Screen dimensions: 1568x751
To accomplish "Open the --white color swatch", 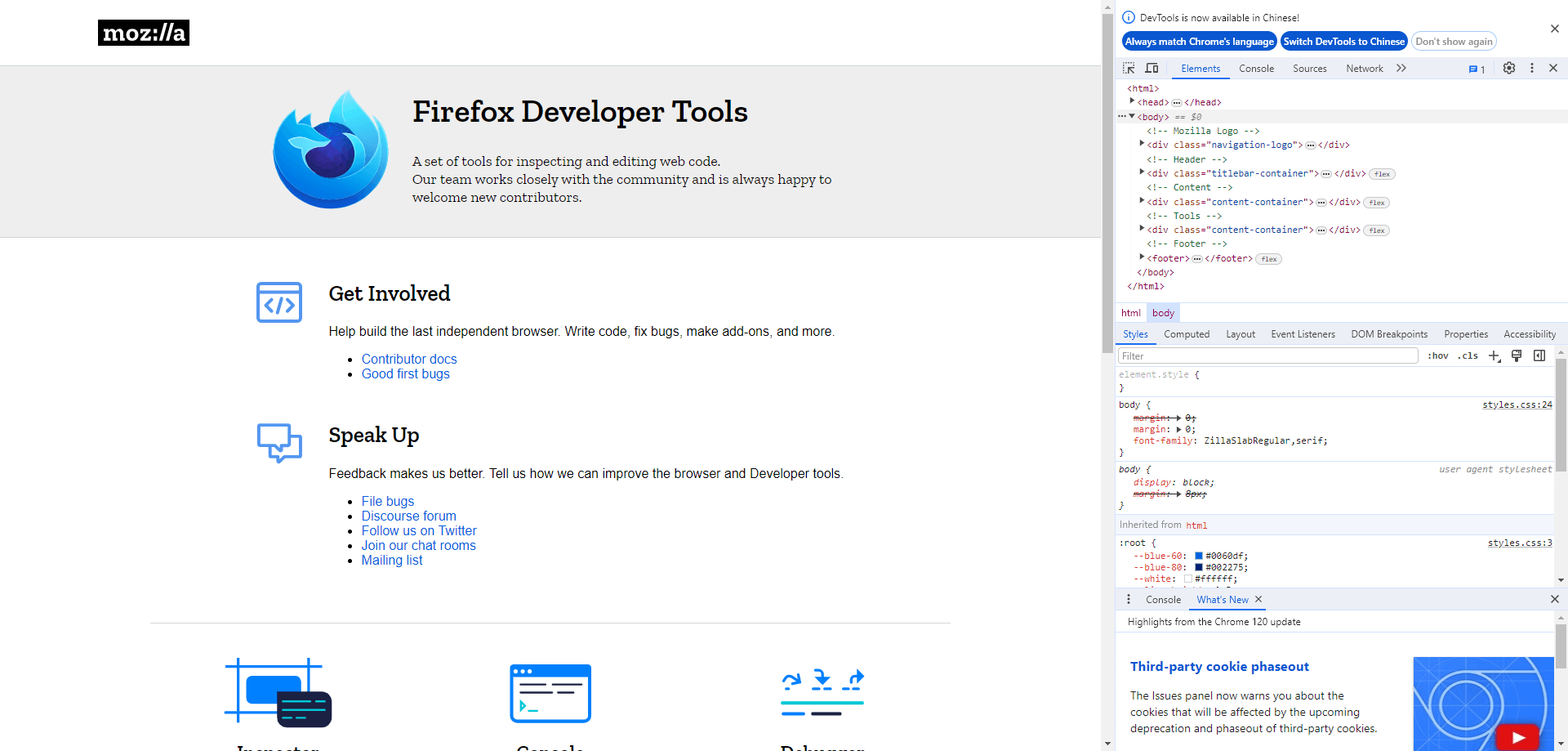I will (1188, 579).
